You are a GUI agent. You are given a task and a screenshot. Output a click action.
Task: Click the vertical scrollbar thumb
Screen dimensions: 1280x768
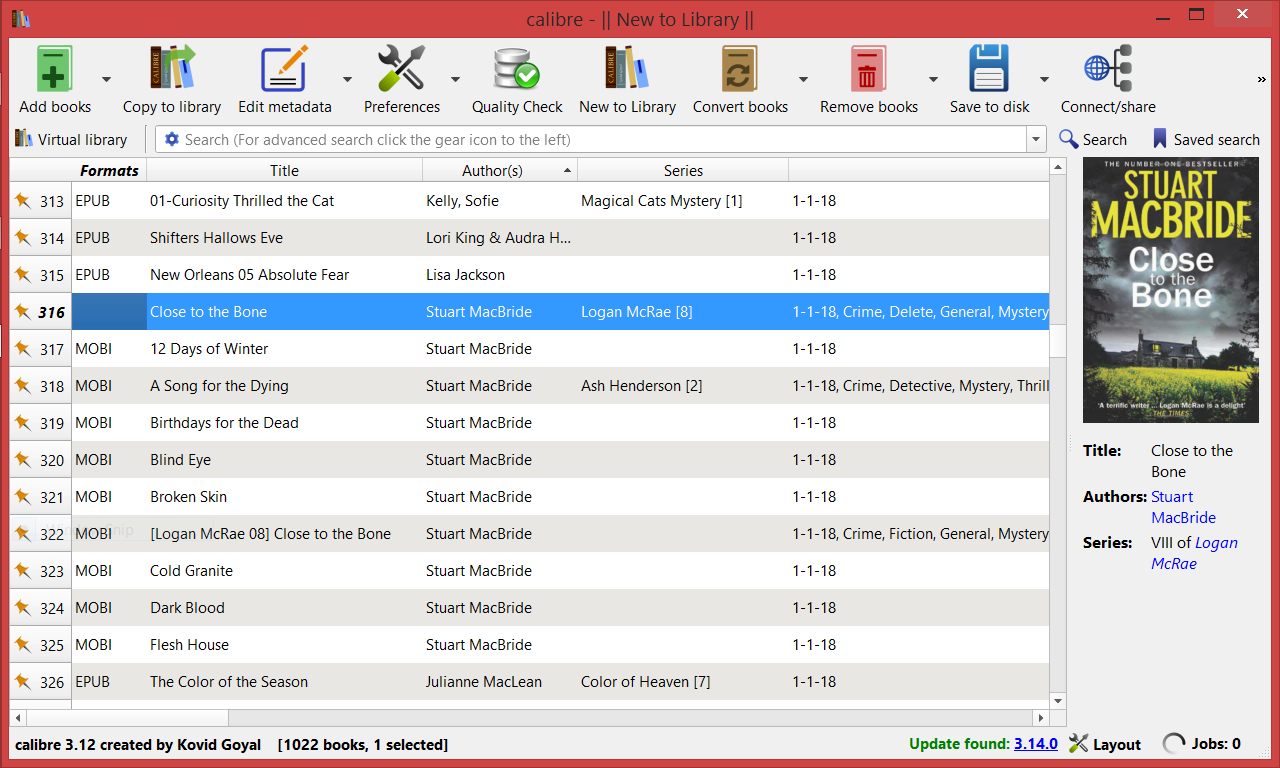click(1058, 341)
